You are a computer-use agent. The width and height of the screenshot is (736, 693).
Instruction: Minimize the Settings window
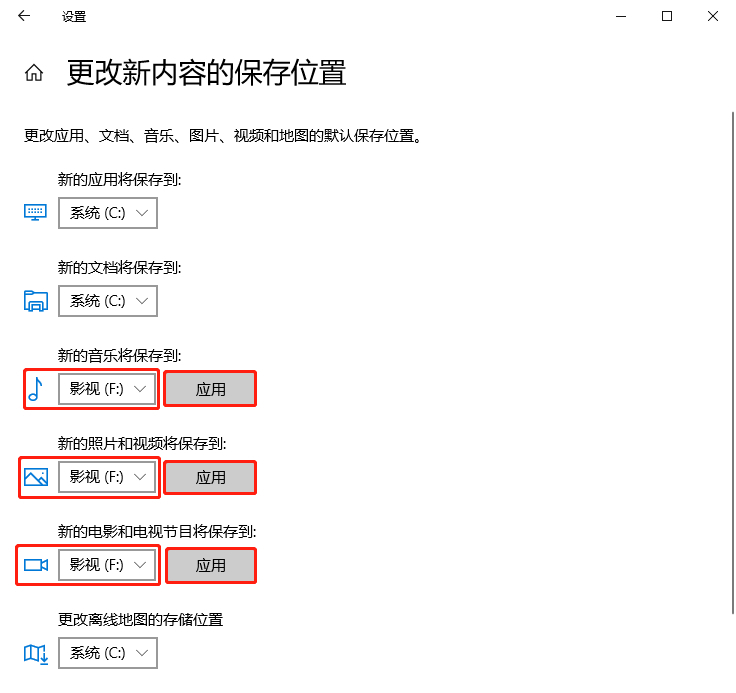[621, 16]
